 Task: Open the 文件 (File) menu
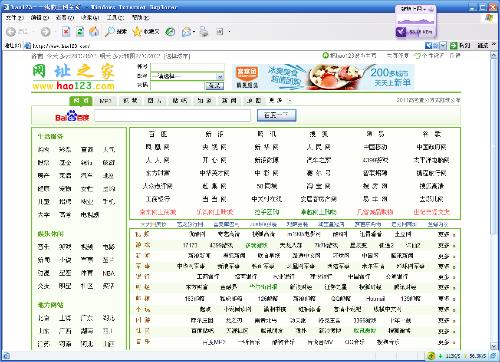[14, 17]
